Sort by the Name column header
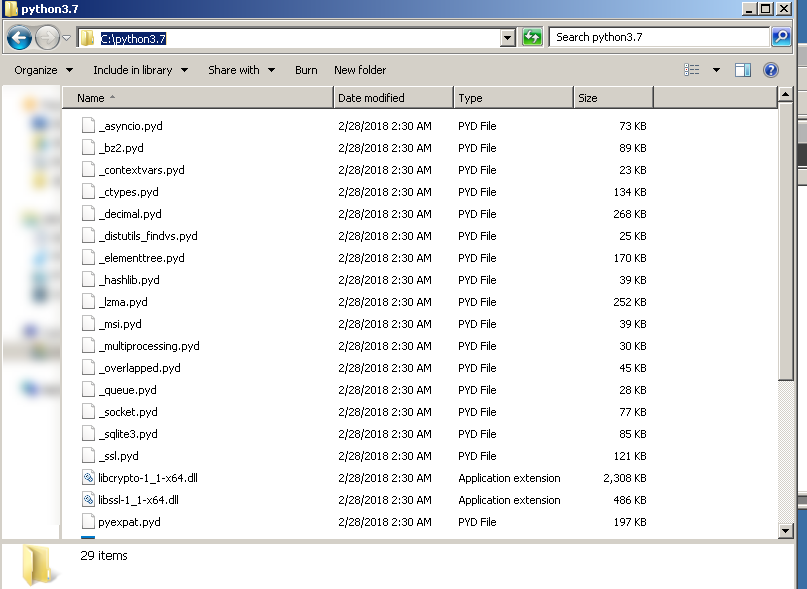 coord(198,98)
